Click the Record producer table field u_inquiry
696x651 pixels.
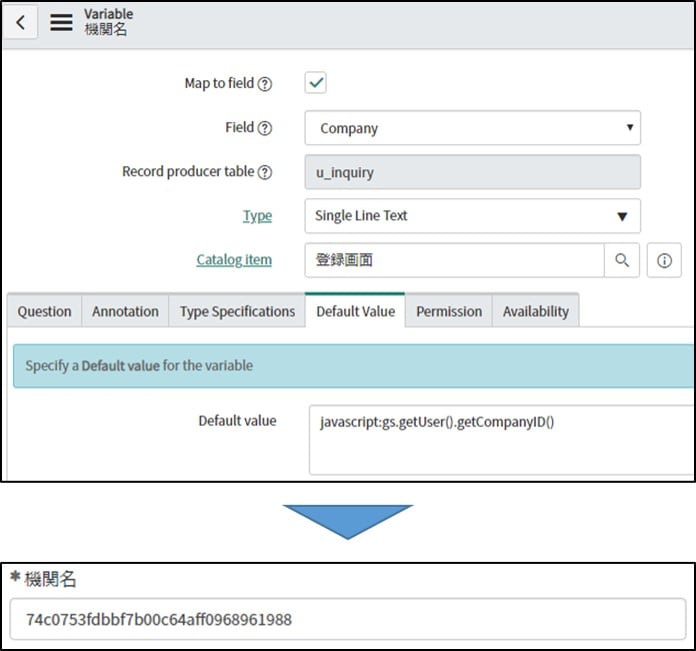coord(472,172)
